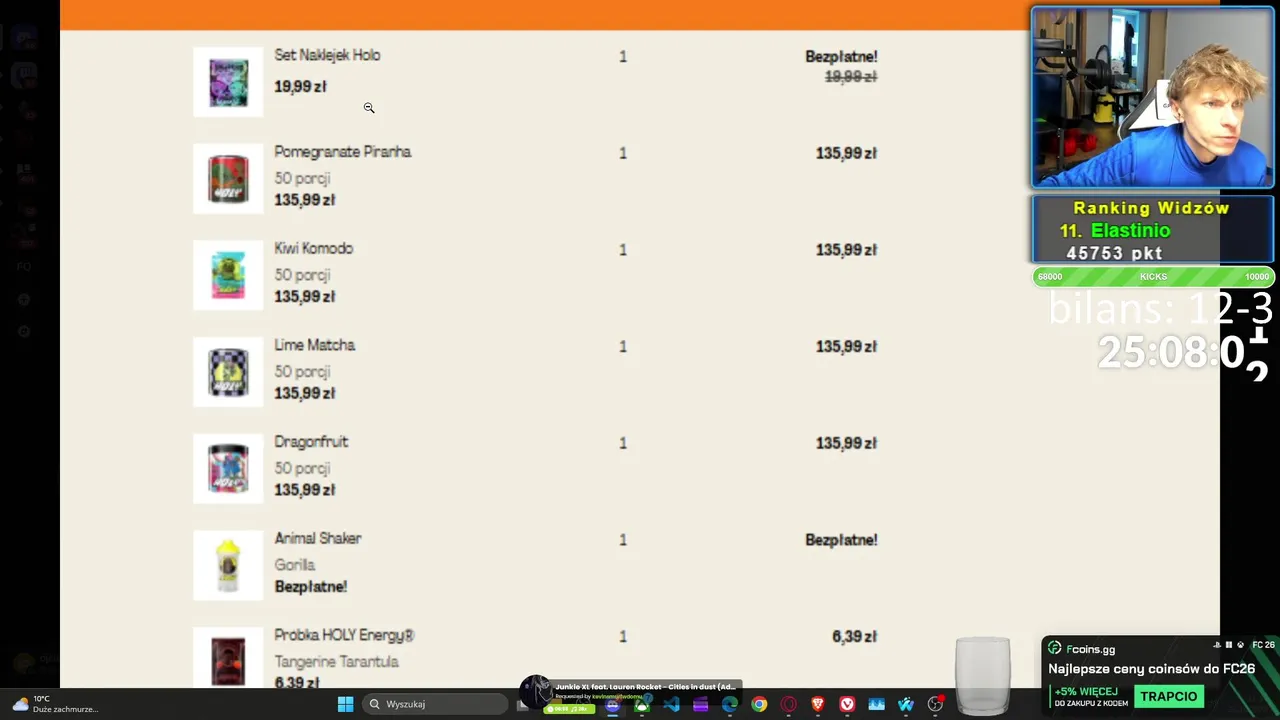Click the TRAPCIO code button in Fcoins ad
The image size is (1280, 720).
pos(1168,696)
